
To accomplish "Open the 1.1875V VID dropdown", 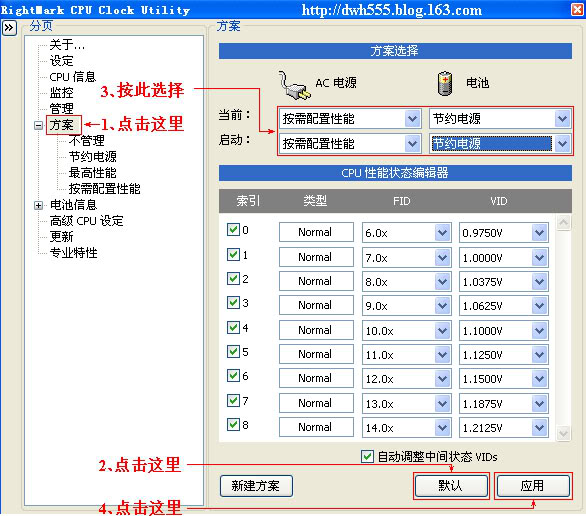I will pos(539,403).
